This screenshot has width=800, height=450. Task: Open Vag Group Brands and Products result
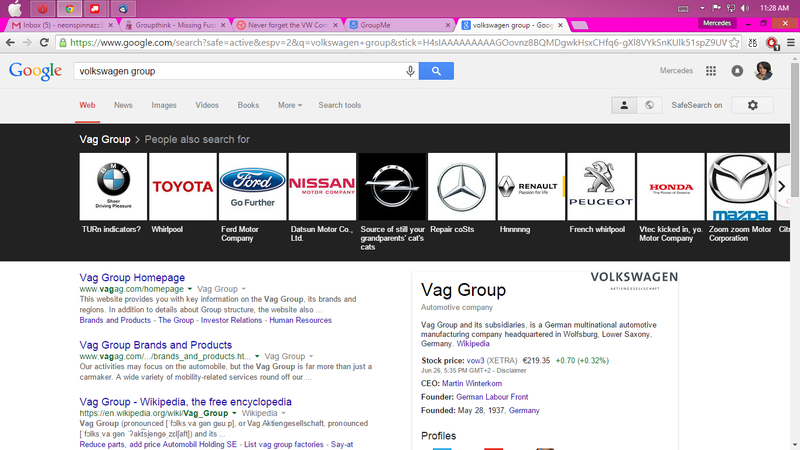click(156, 345)
